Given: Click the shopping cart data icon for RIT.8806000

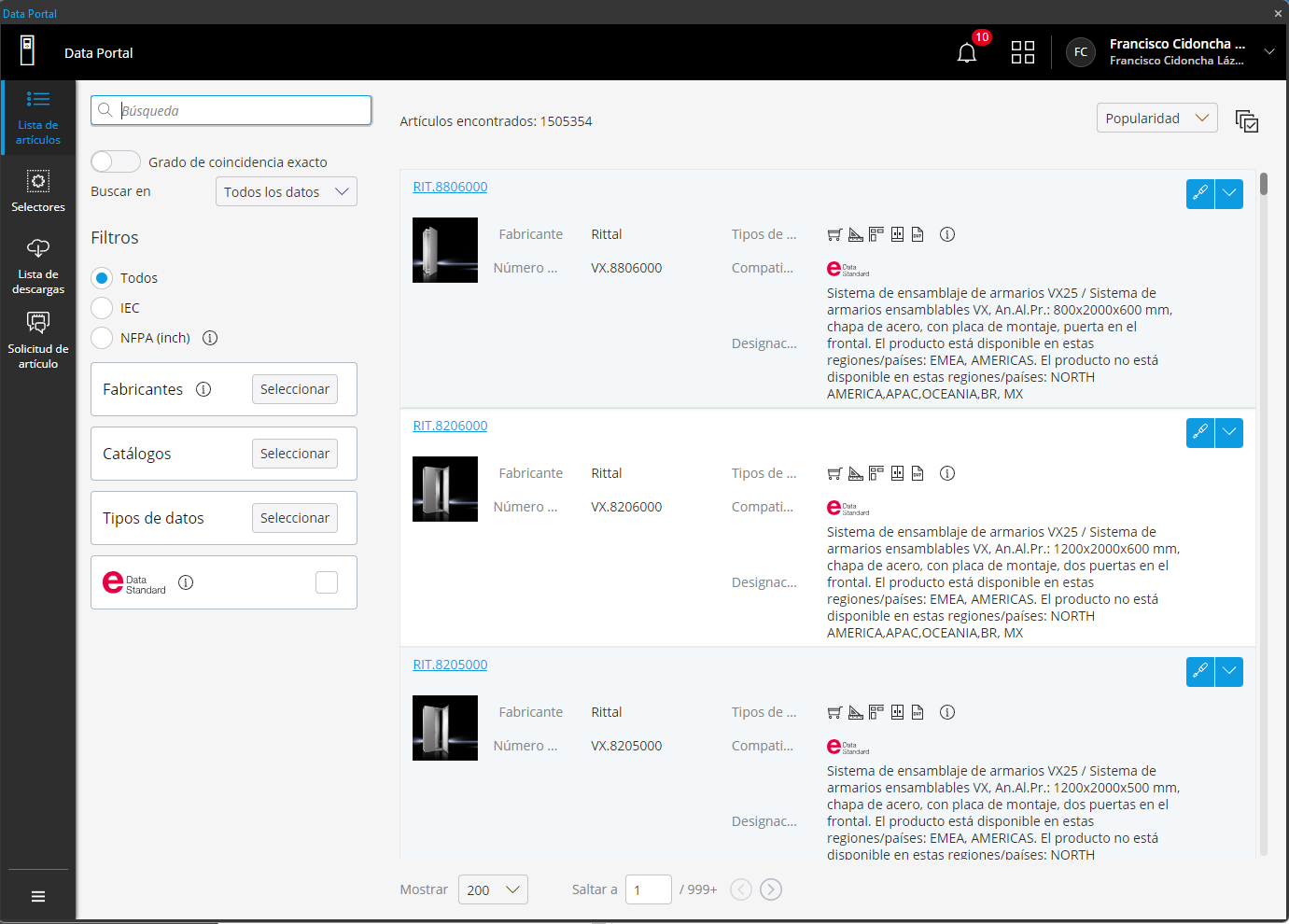Looking at the screenshot, I should click(834, 234).
